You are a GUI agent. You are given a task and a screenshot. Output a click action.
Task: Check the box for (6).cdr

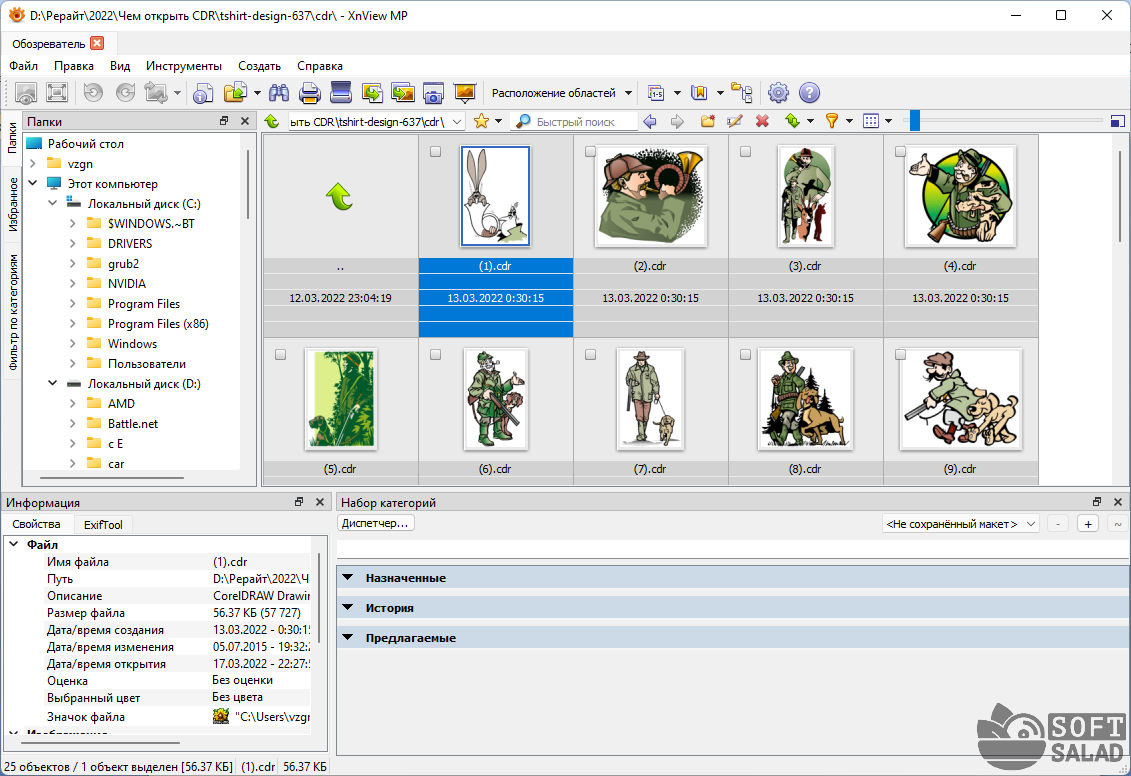click(435, 354)
